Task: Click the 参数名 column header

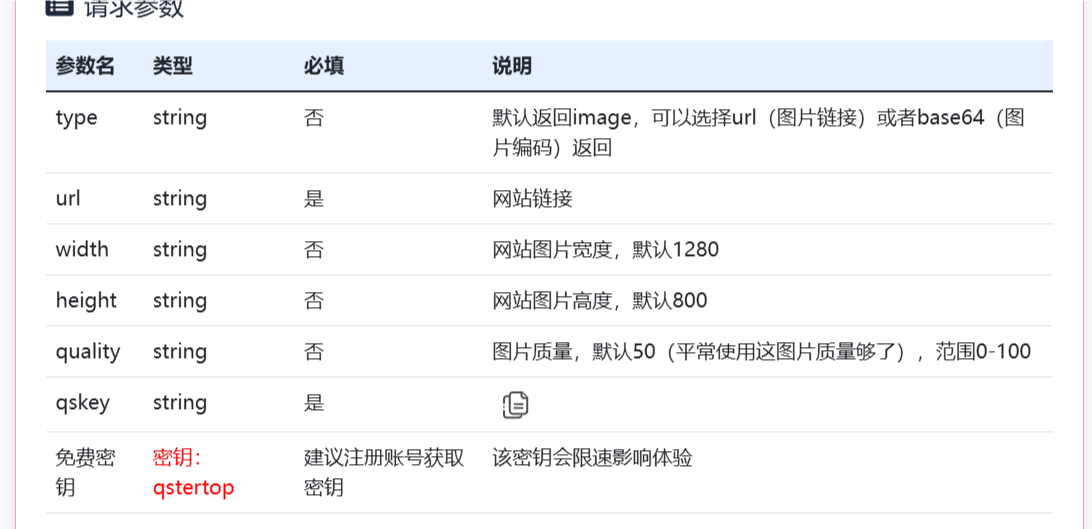Action: pos(85,66)
